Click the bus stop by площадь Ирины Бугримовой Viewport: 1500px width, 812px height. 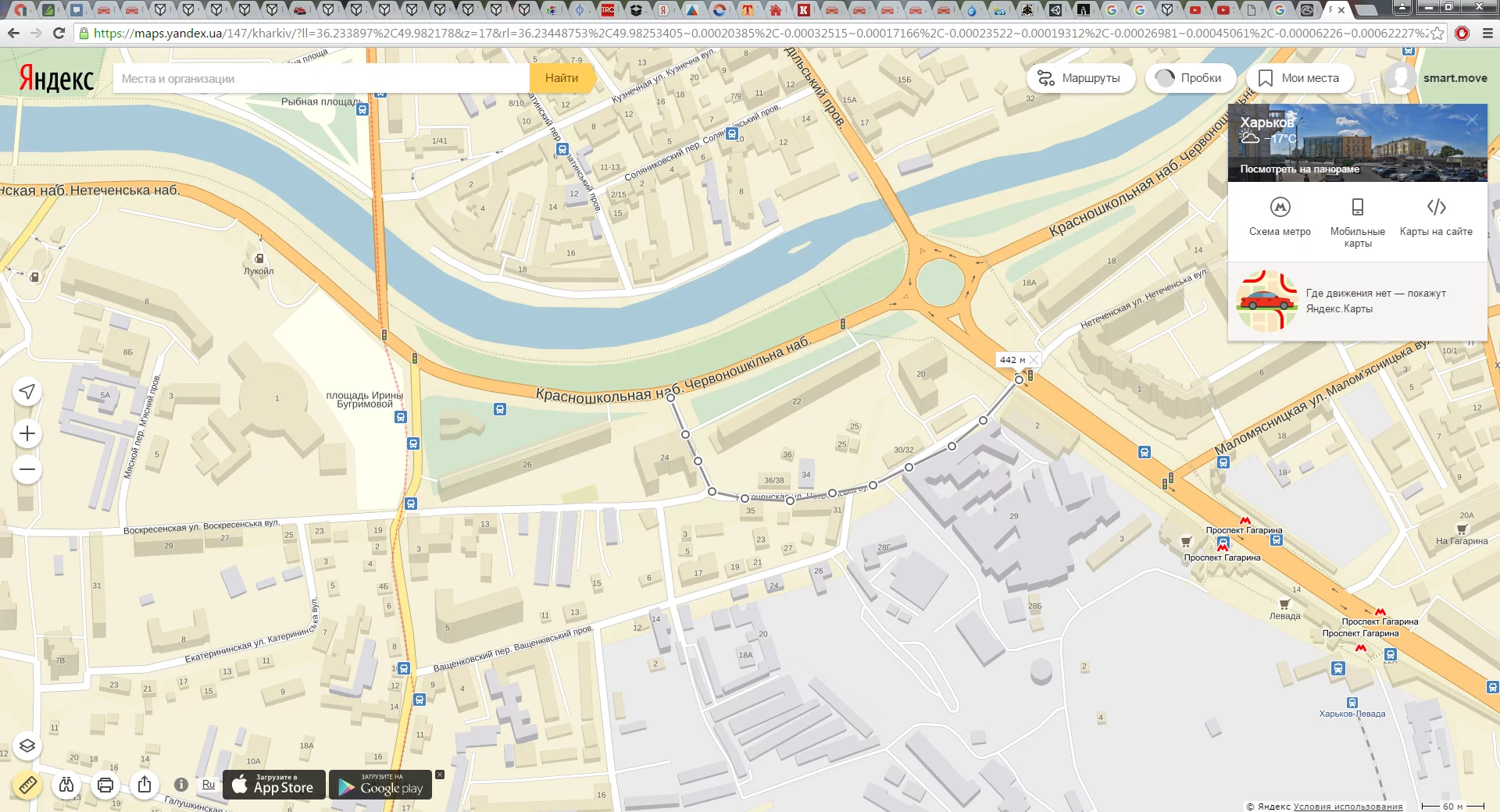click(x=401, y=417)
